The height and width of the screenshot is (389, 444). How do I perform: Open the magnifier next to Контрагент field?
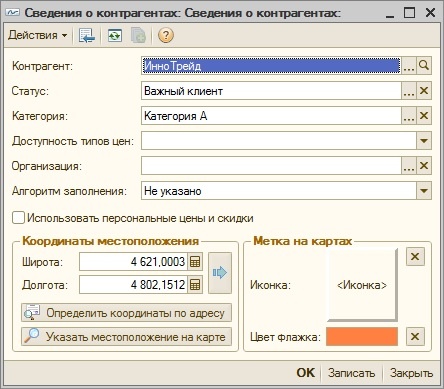424,65
